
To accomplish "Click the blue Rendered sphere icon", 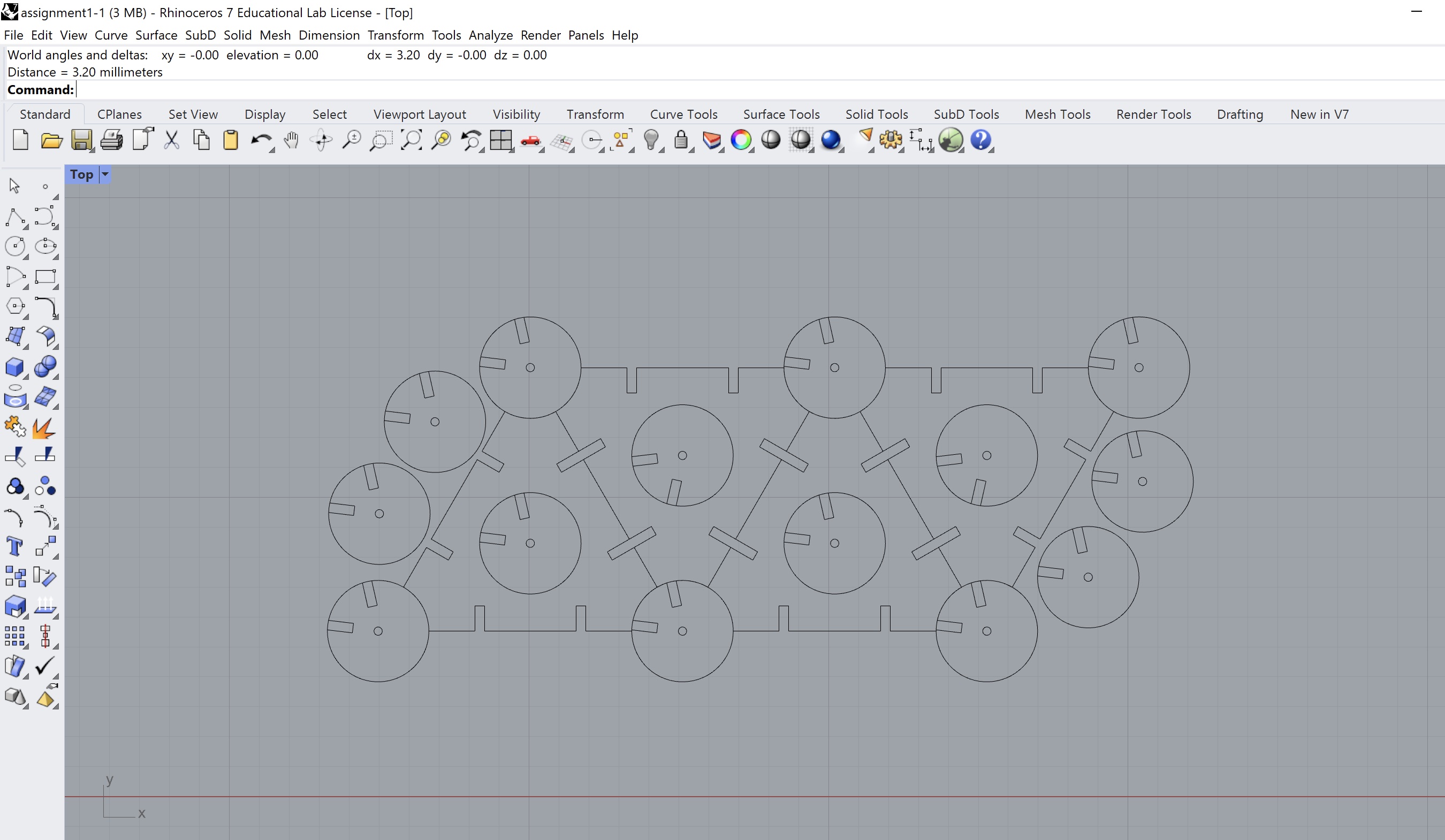I will click(831, 140).
